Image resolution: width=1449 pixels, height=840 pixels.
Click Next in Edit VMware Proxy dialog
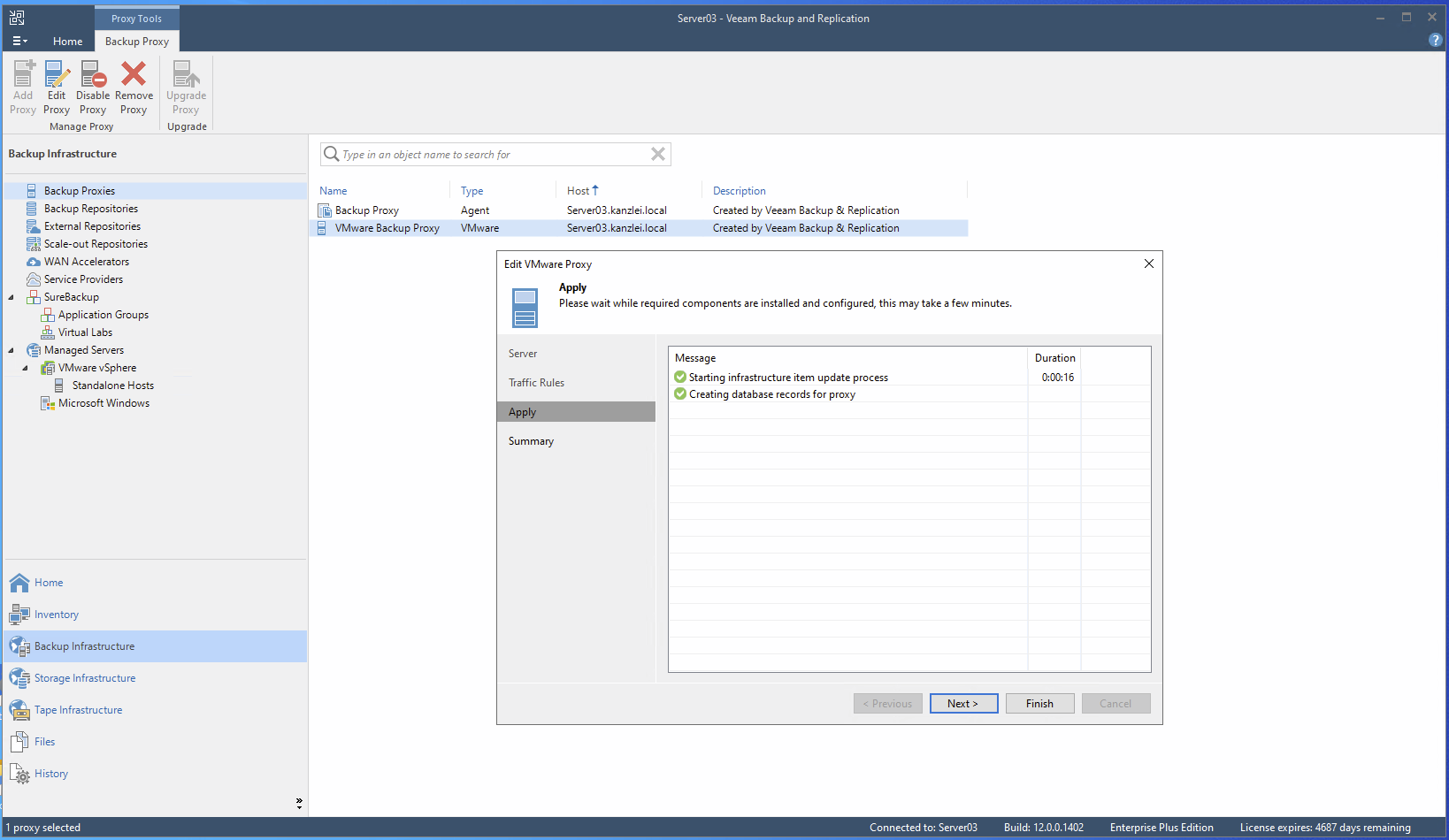pyautogui.click(x=963, y=704)
